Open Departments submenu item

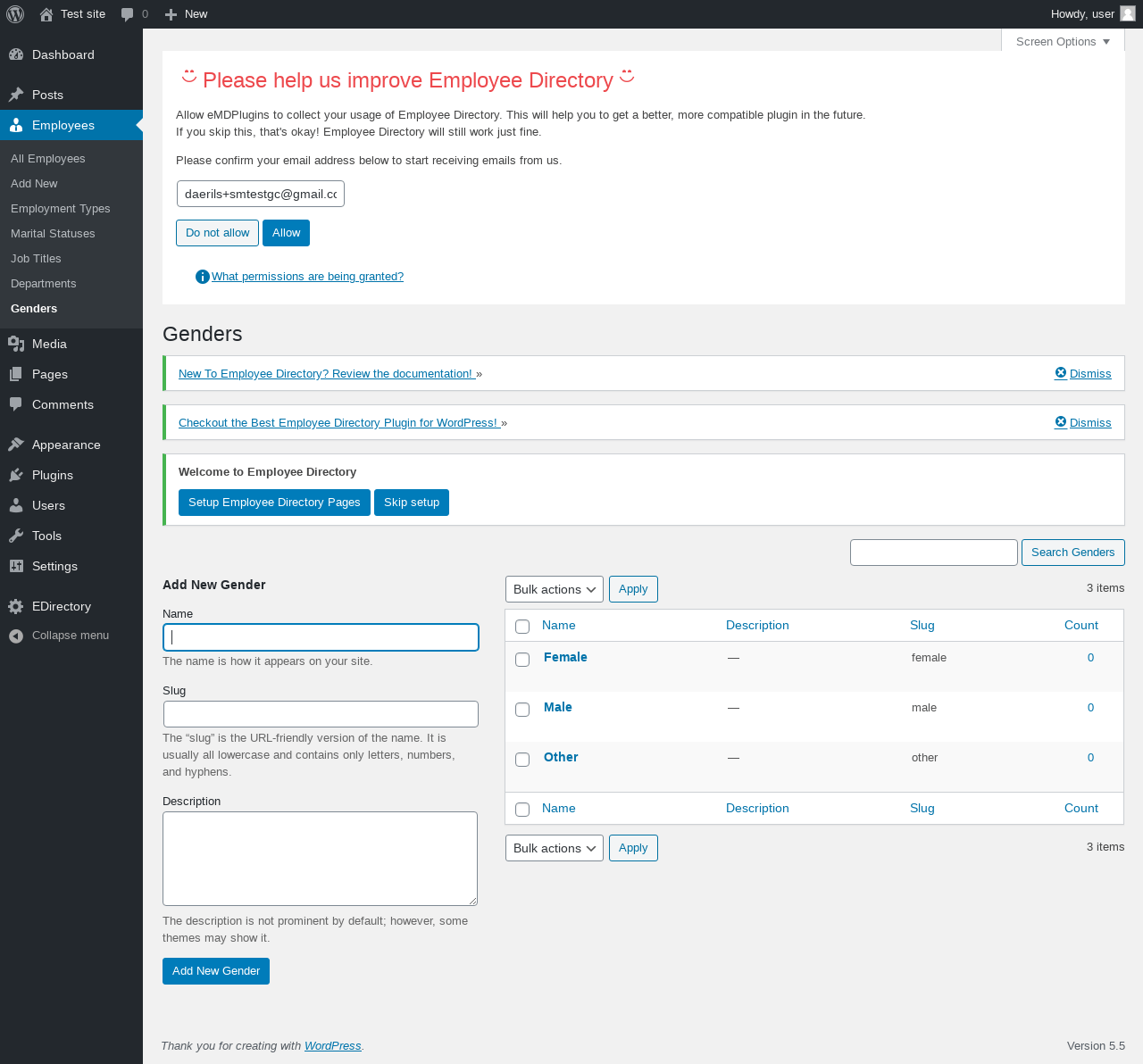coord(44,284)
